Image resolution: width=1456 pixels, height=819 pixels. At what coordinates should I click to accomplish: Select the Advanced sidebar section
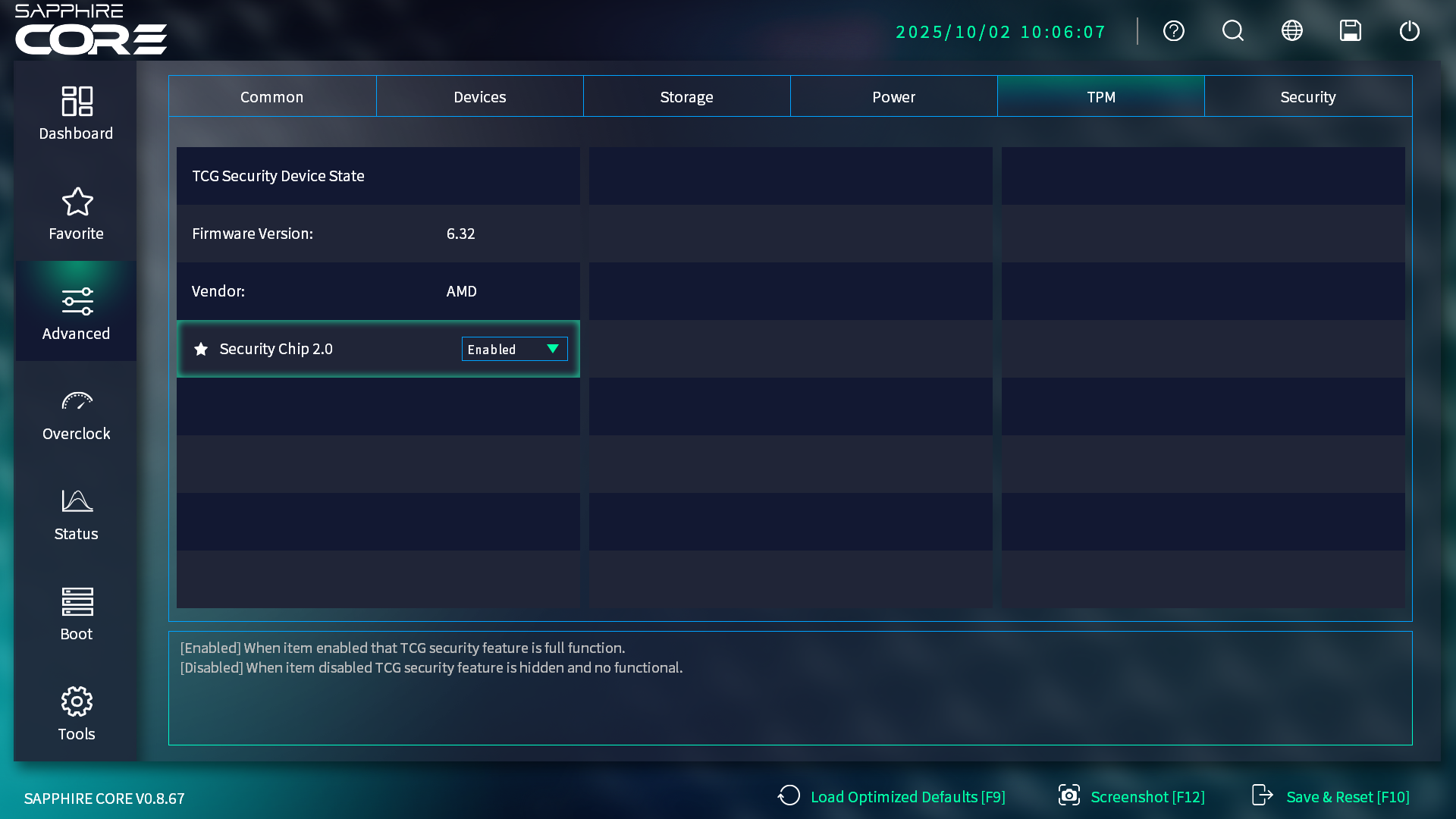click(x=76, y=314)
